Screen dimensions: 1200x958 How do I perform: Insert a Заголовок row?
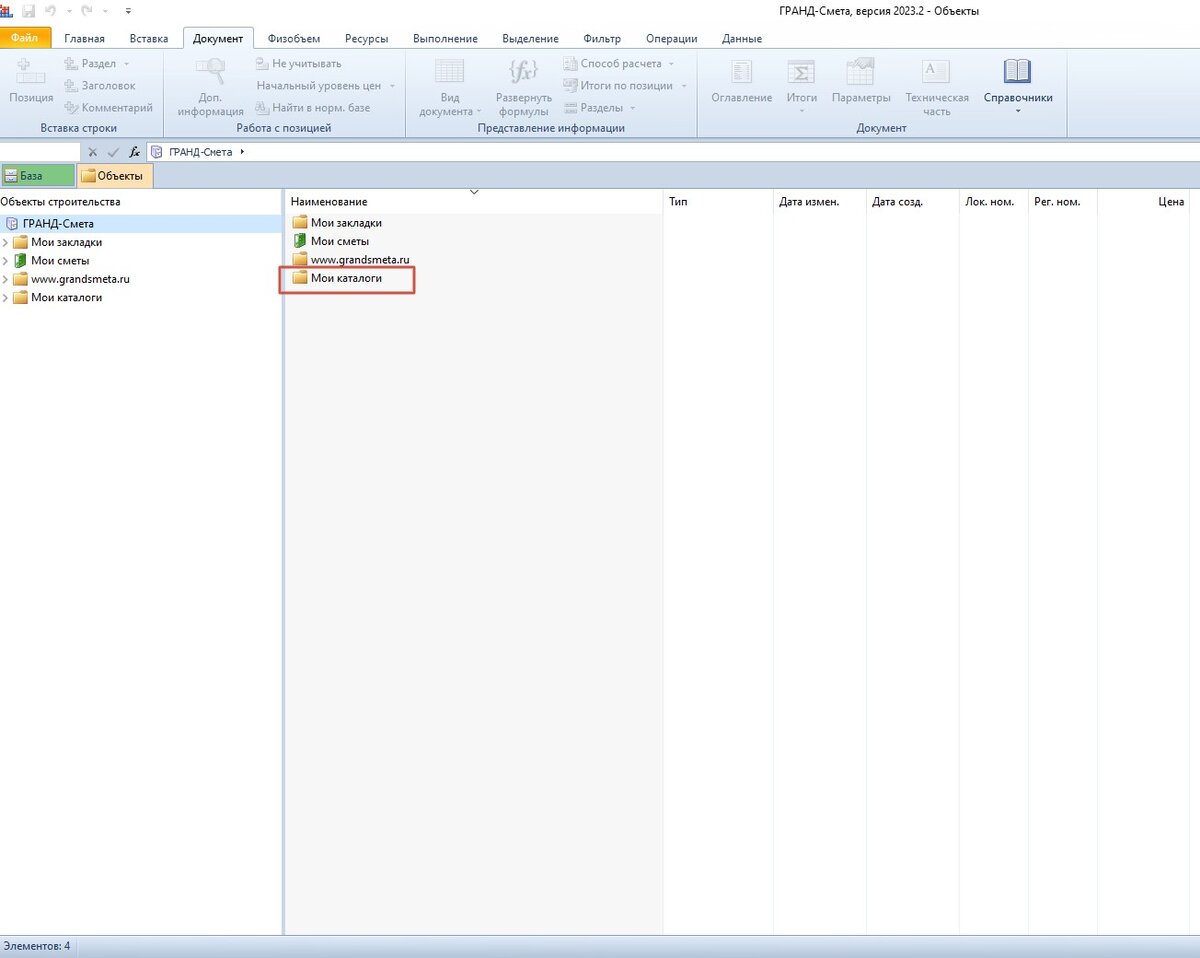(100, 85)
